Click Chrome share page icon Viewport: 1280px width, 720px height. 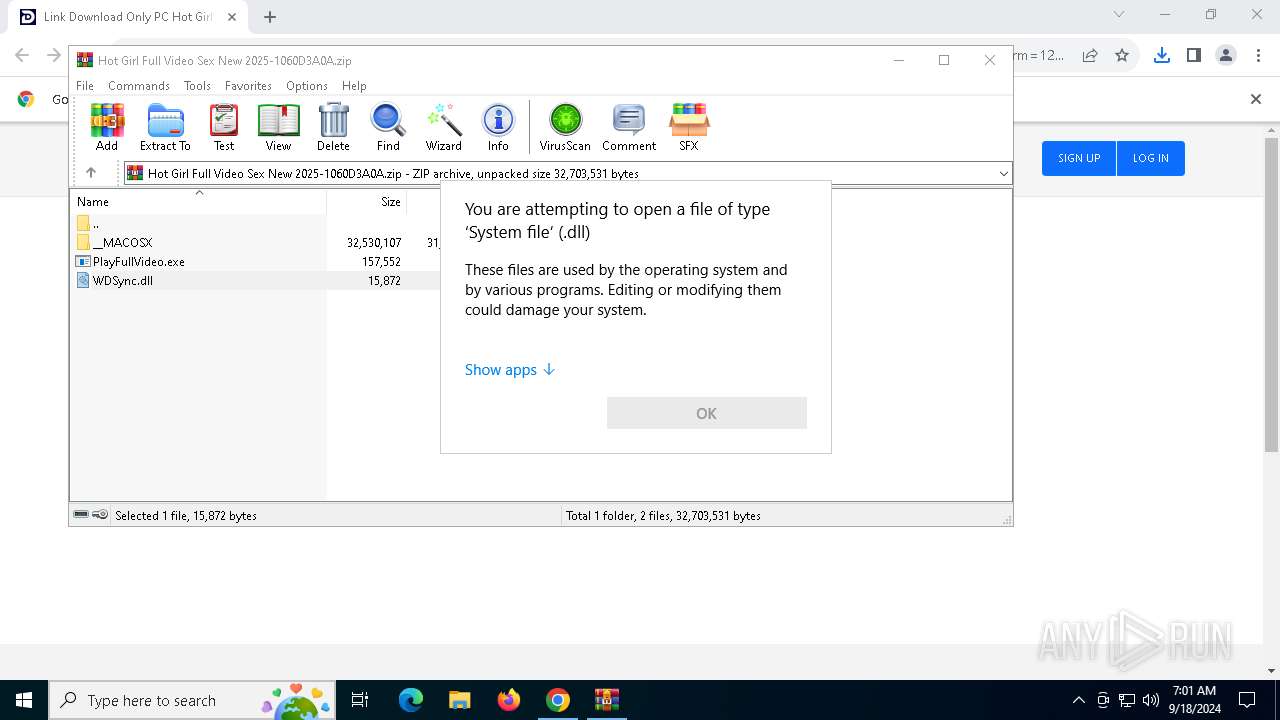[x=1090, y=55]
